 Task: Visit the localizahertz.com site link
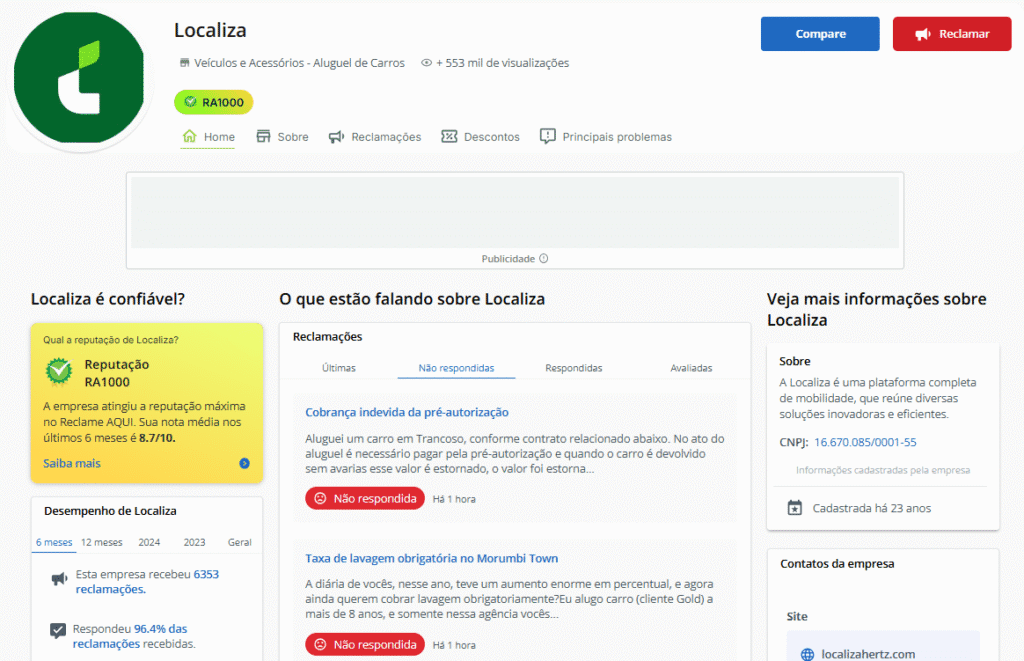click(867, 654)
